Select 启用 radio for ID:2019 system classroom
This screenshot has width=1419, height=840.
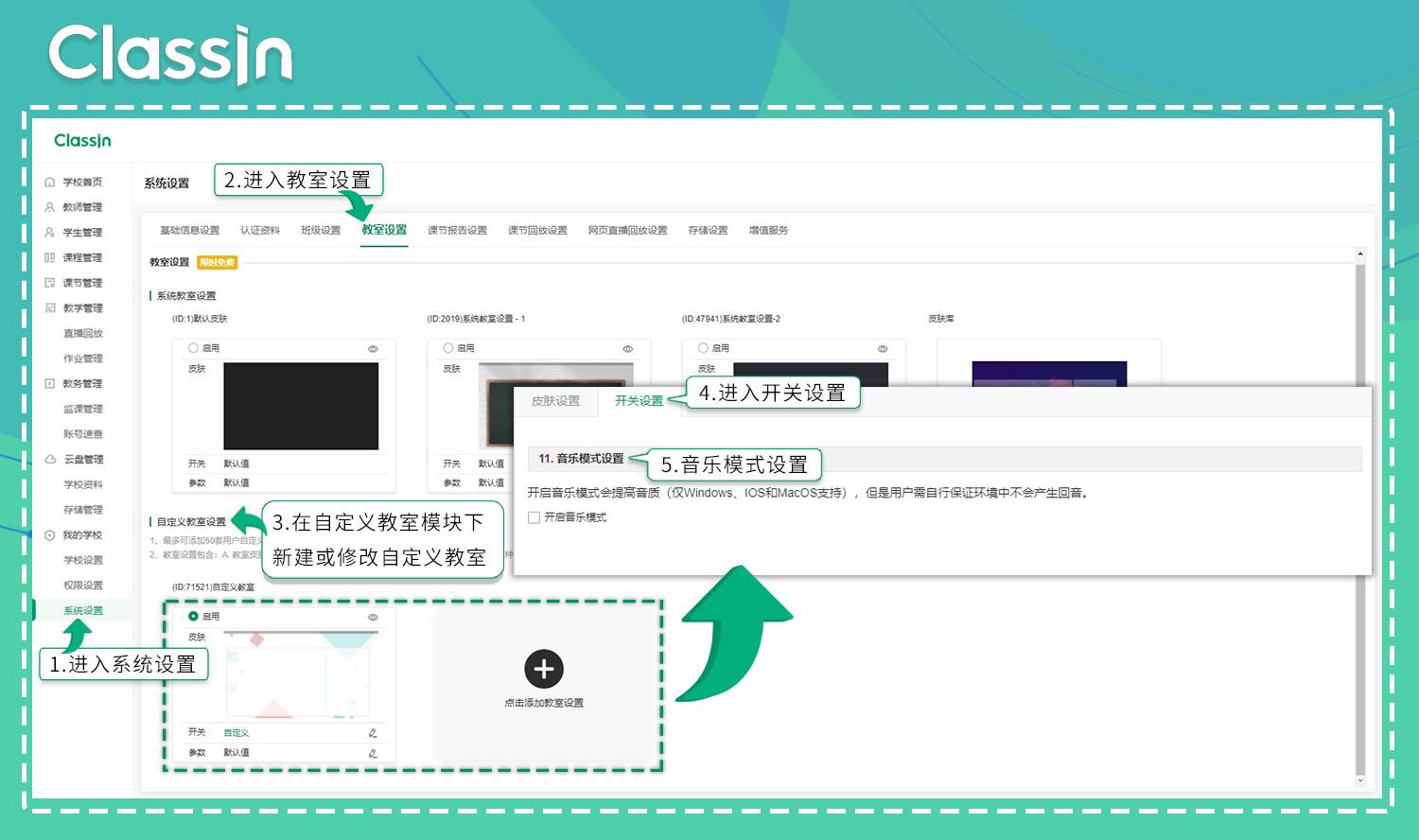click(x=448, y=348)
